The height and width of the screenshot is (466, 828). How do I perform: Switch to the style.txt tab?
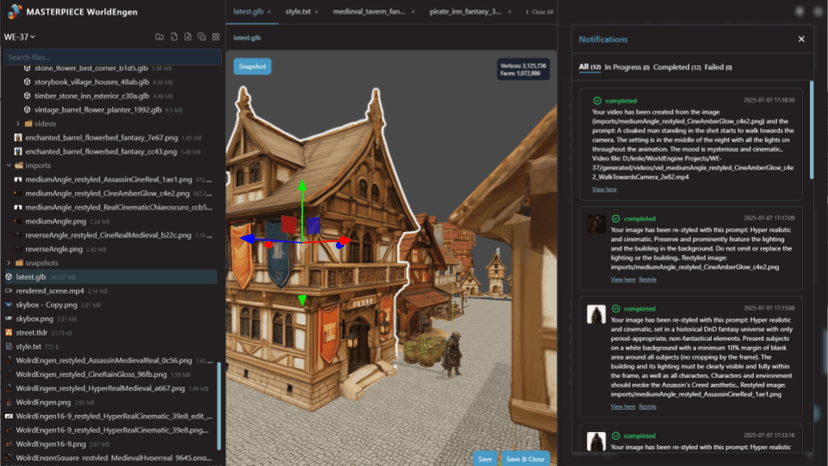(x=298, y=12)
